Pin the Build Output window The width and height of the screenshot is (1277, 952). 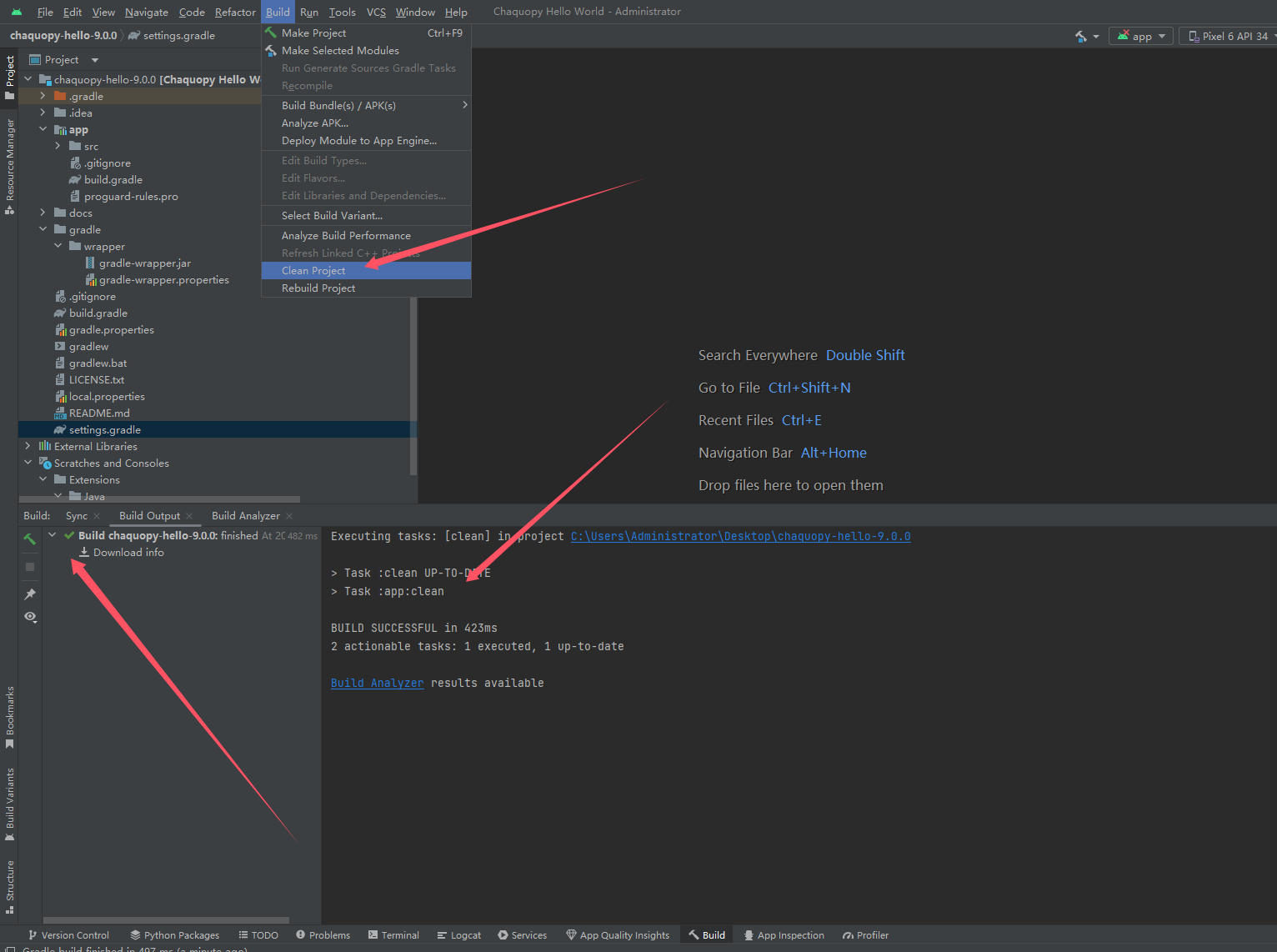click(30, 594)
